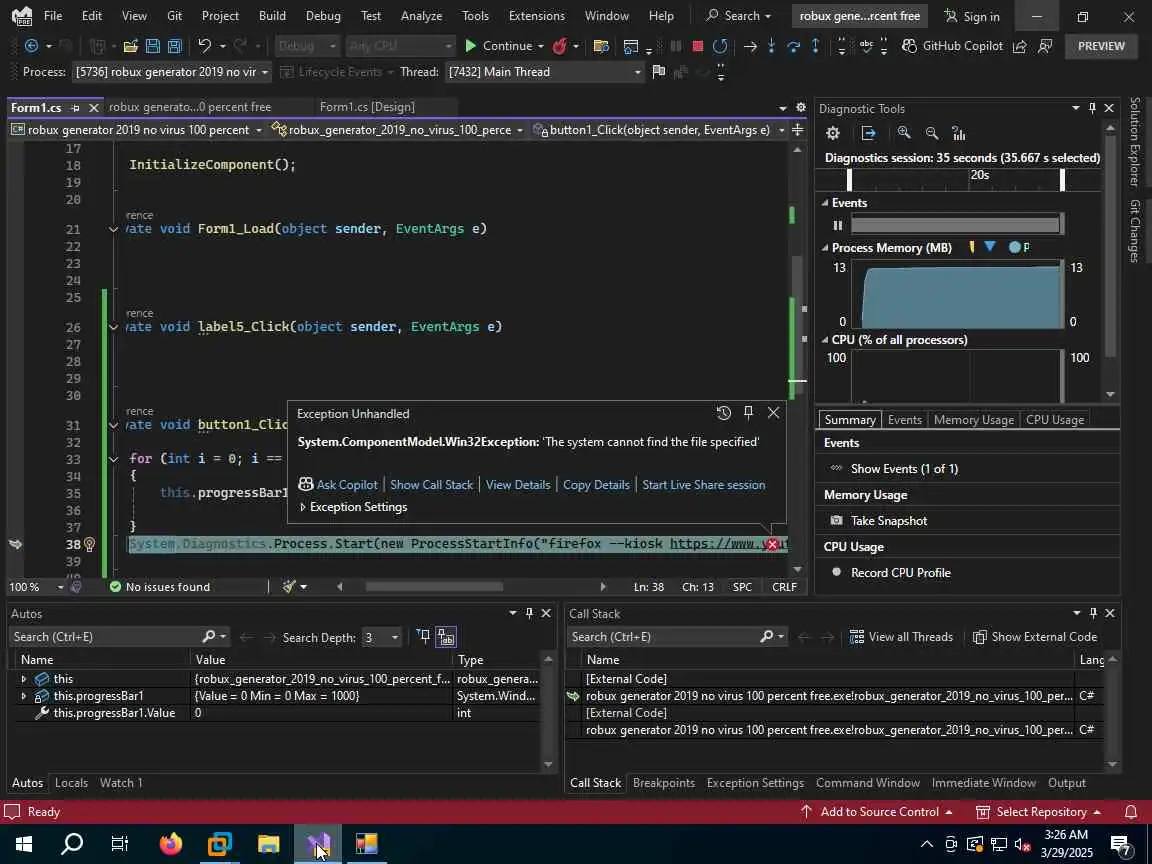Zoom out on the diagnostics timeline
This screenshot has height=864, width=1152.
(x=932, y=133)
